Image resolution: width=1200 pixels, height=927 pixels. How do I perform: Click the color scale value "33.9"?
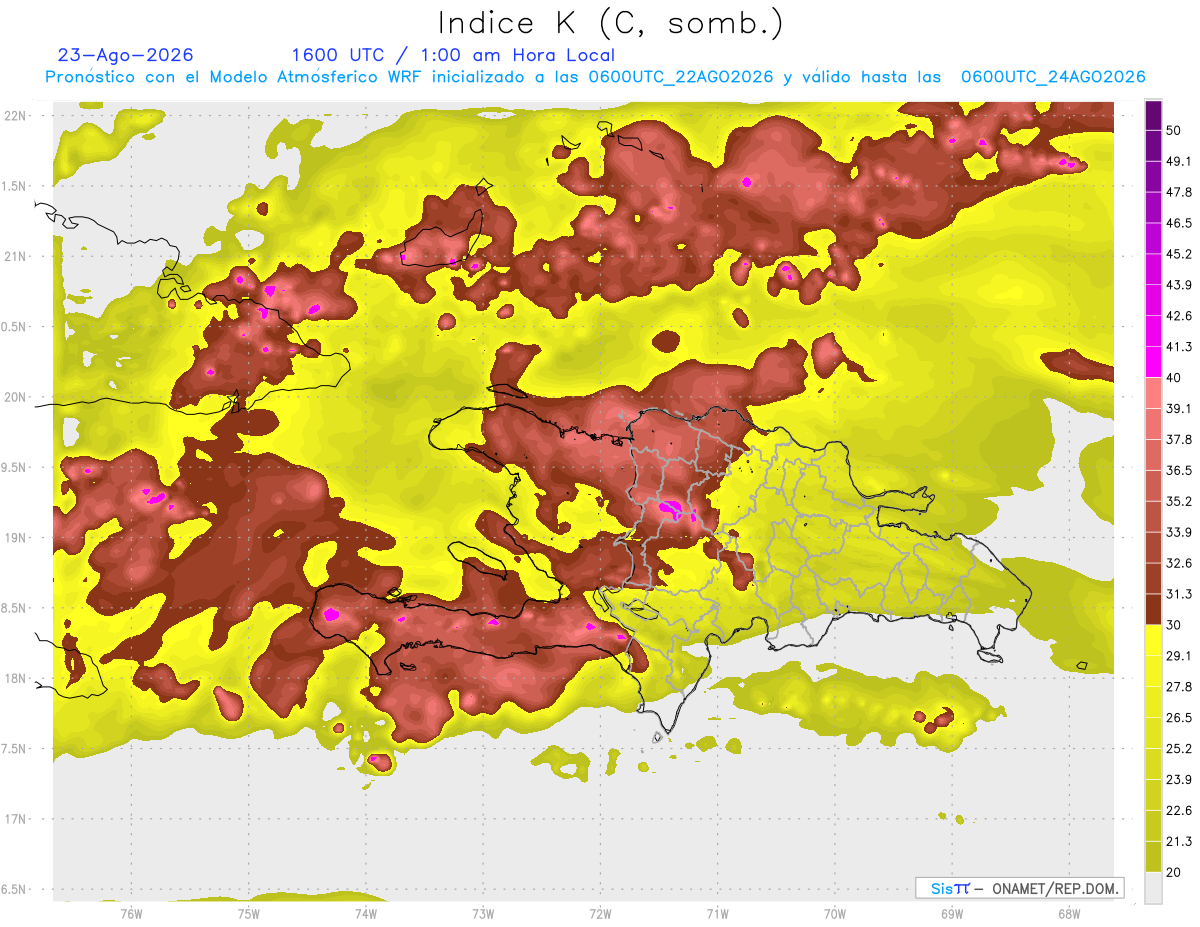(x=1179, y=532)
